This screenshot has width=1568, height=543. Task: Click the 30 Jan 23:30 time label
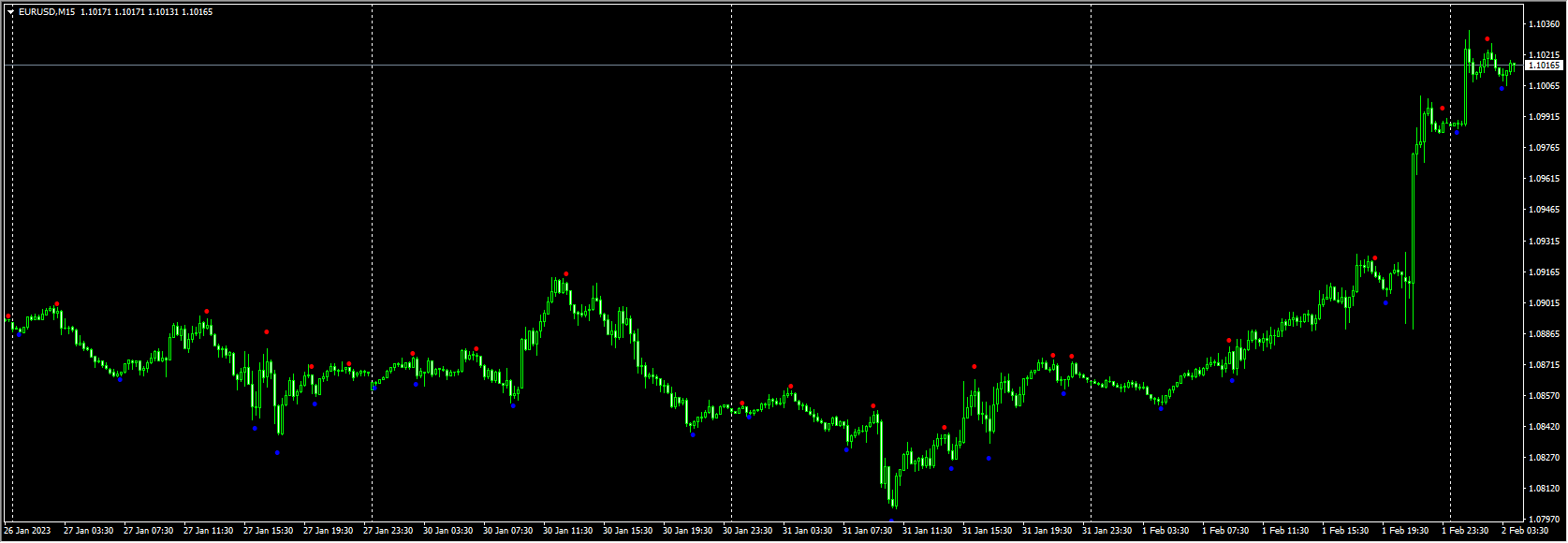tap(747, 531)
